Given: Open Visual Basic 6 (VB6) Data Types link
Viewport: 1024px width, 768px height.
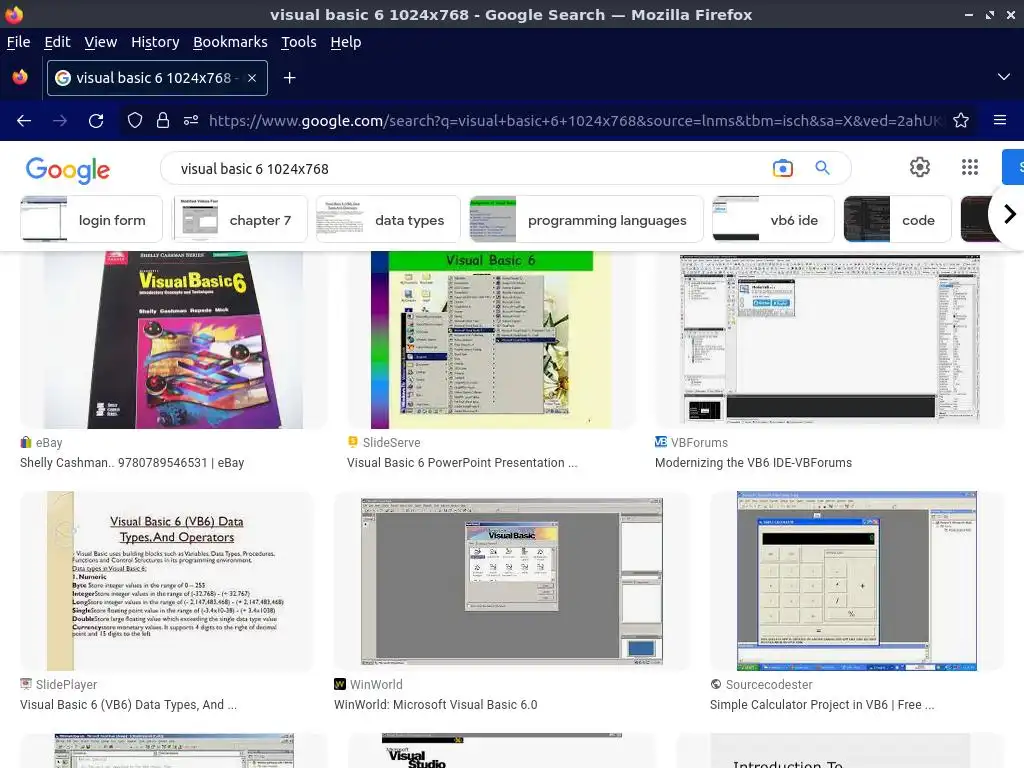Looking at the screenshot, I should (129, 705).
